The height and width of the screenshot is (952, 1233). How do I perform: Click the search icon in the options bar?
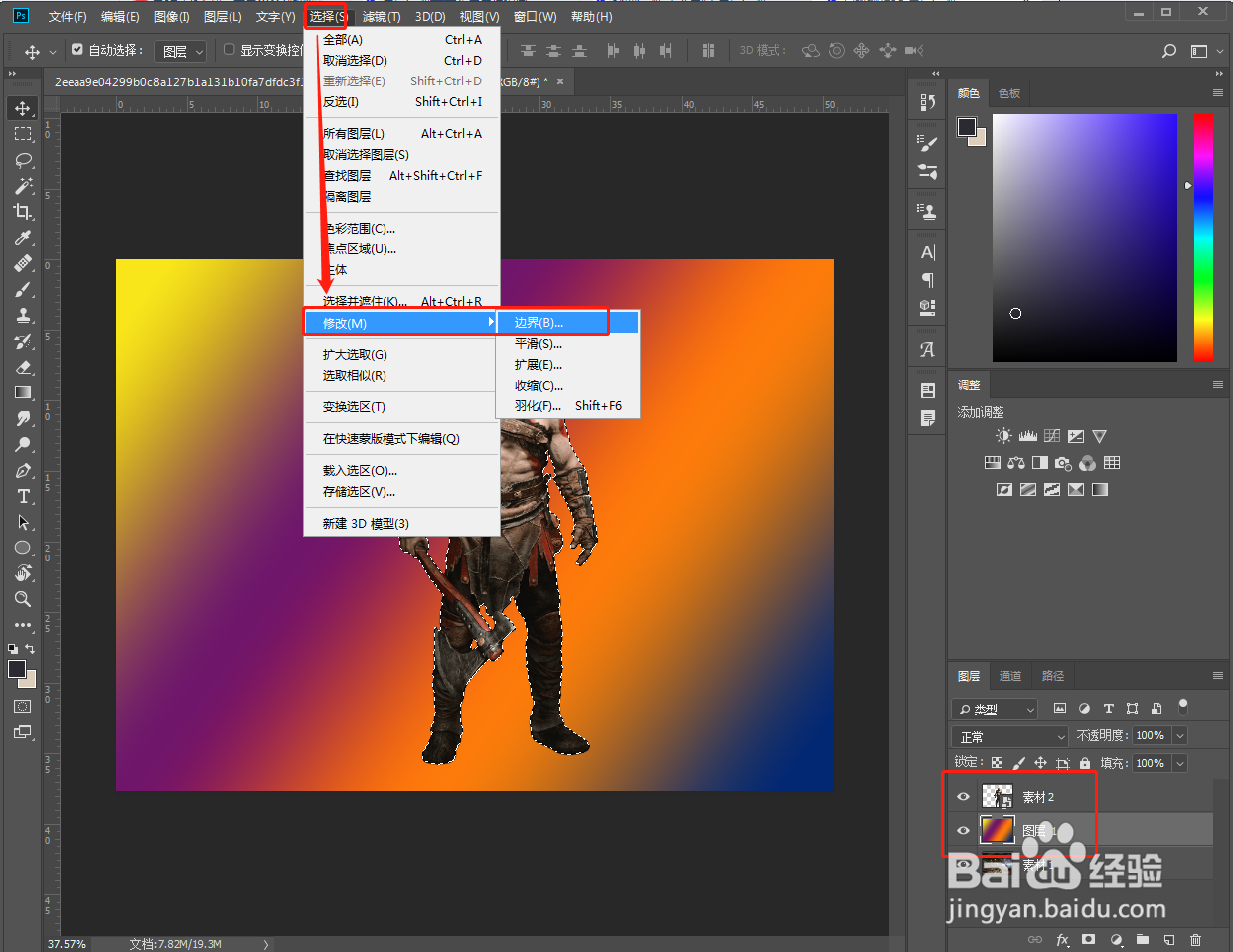tap(1169, 51)
